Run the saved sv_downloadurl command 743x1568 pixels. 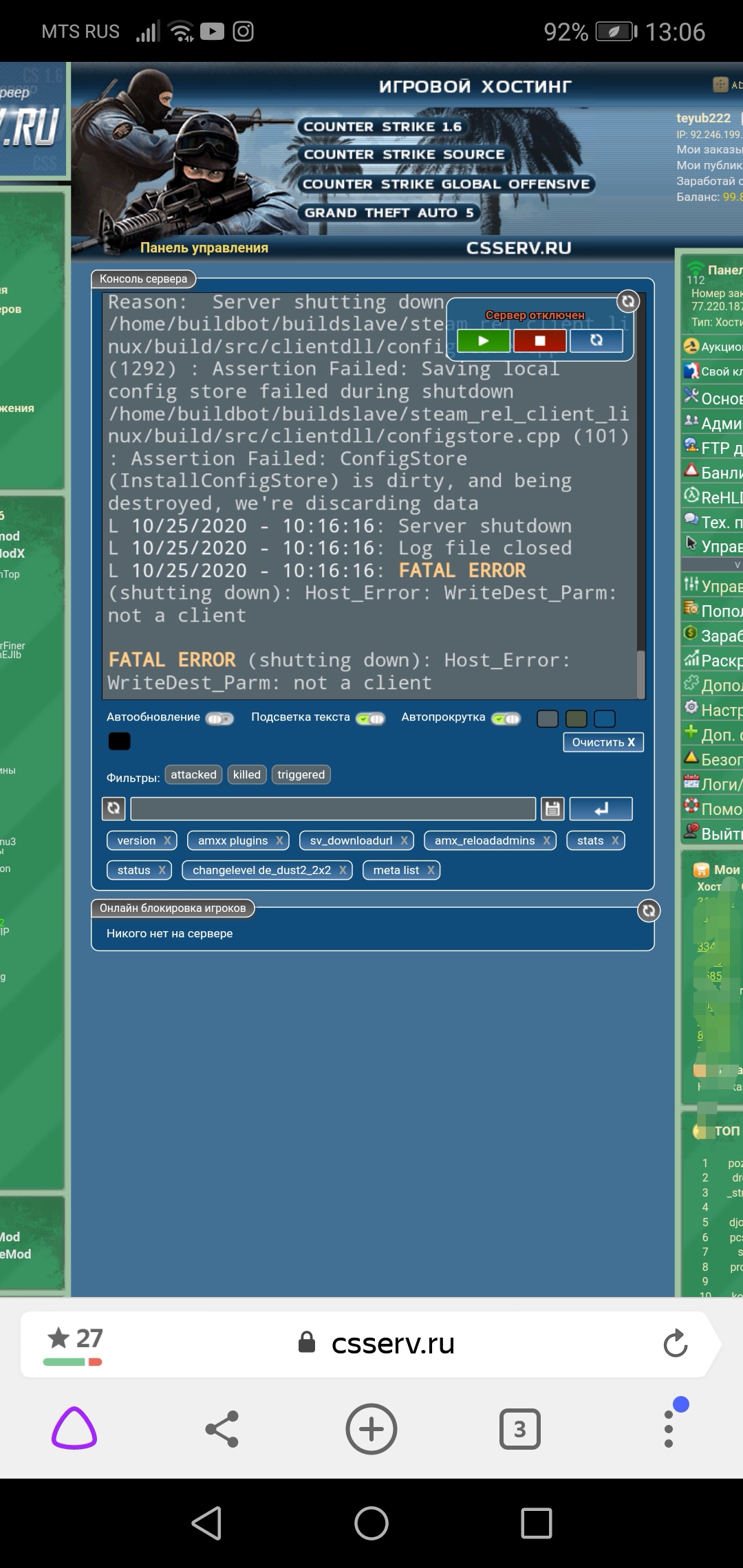tap(351, 840)
